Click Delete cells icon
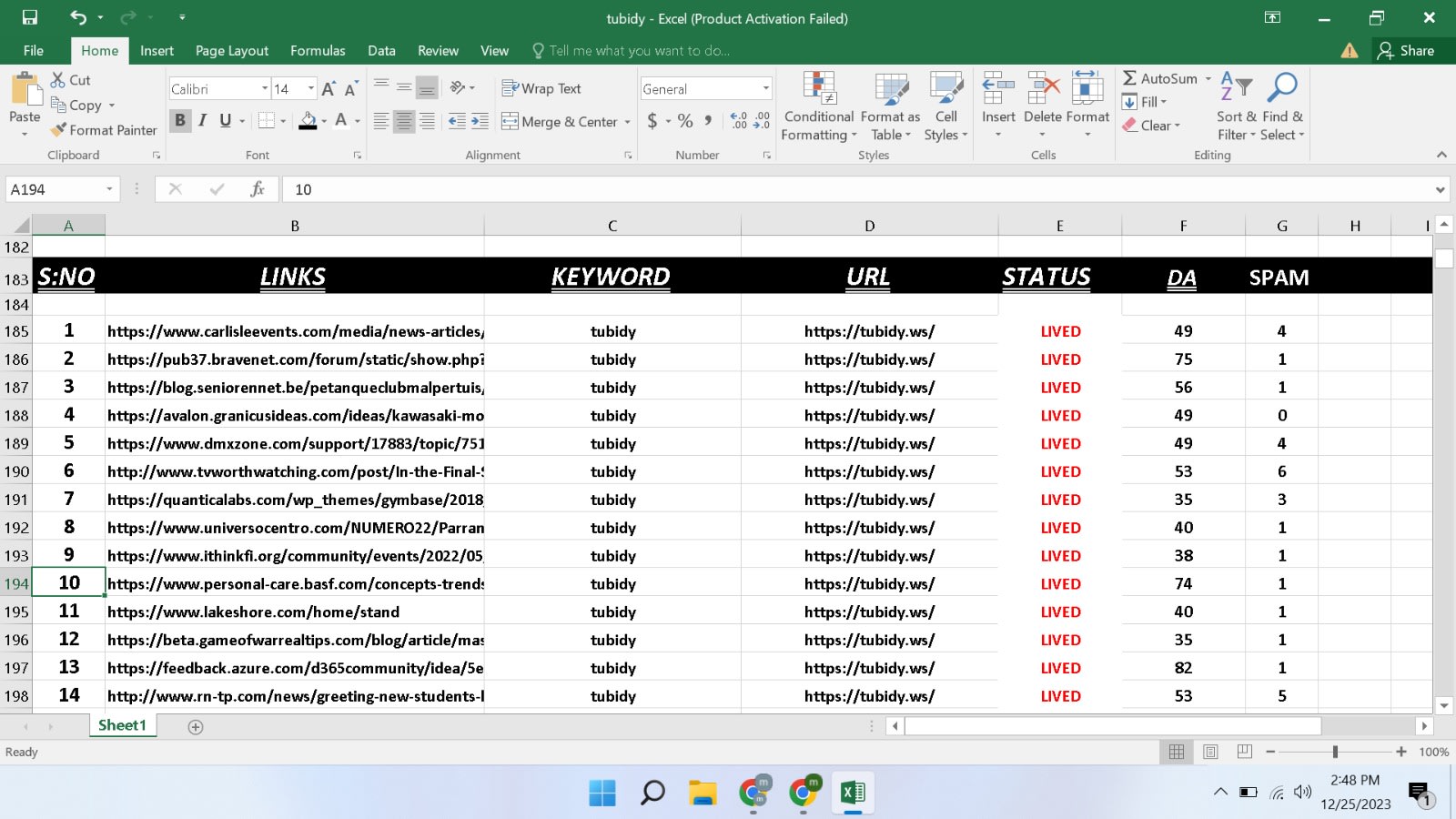This screenshot has width=1456, height=819. tap(1043, 89)
